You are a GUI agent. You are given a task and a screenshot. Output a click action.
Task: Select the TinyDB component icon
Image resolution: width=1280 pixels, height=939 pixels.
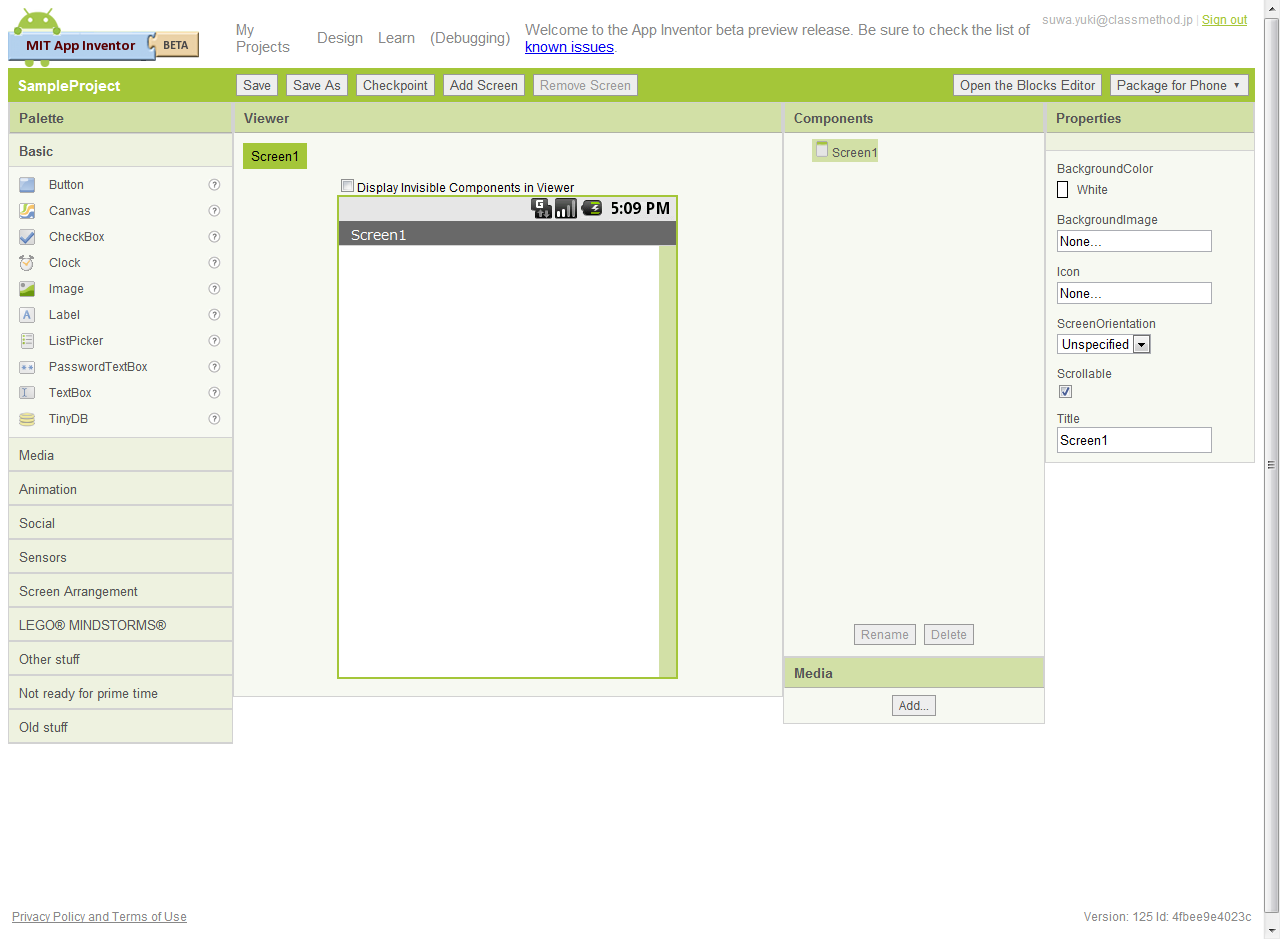click(x=27, y=419)
